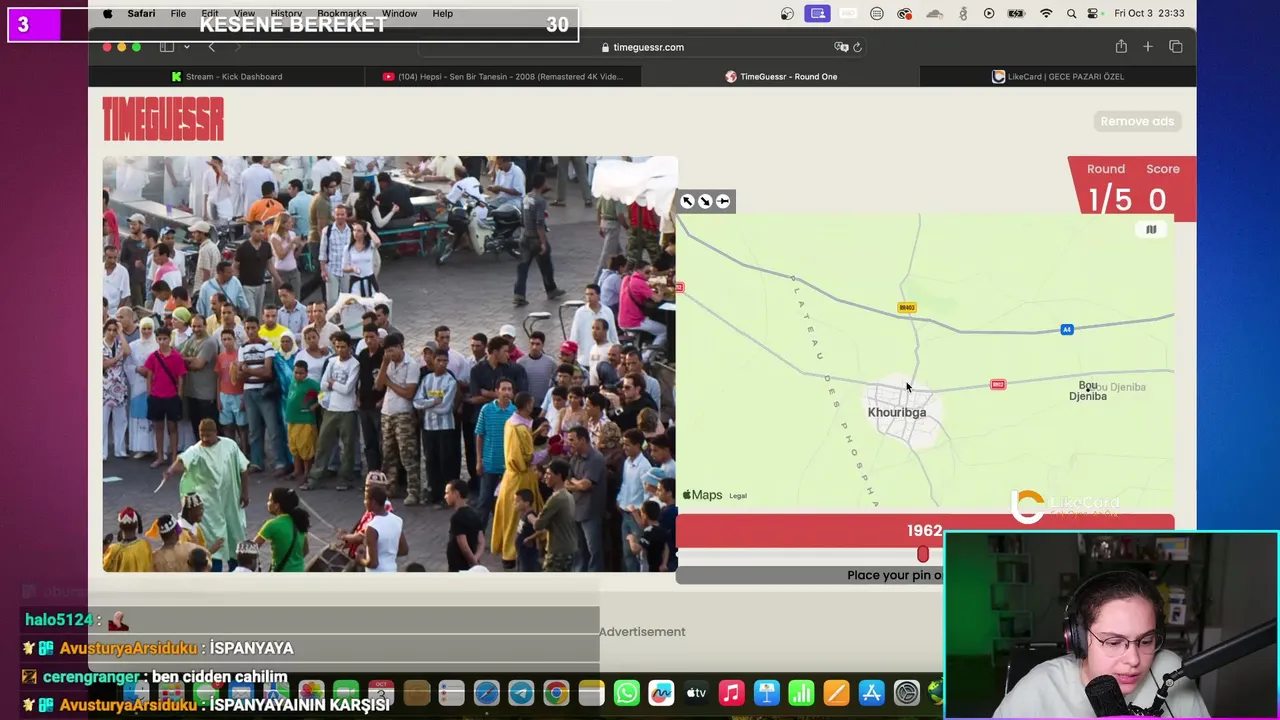Image resolution: width=1280 pixels, height=720 pixels.
Task: Click the shrink map arrow icon
Action: click(x=705, y=201)
